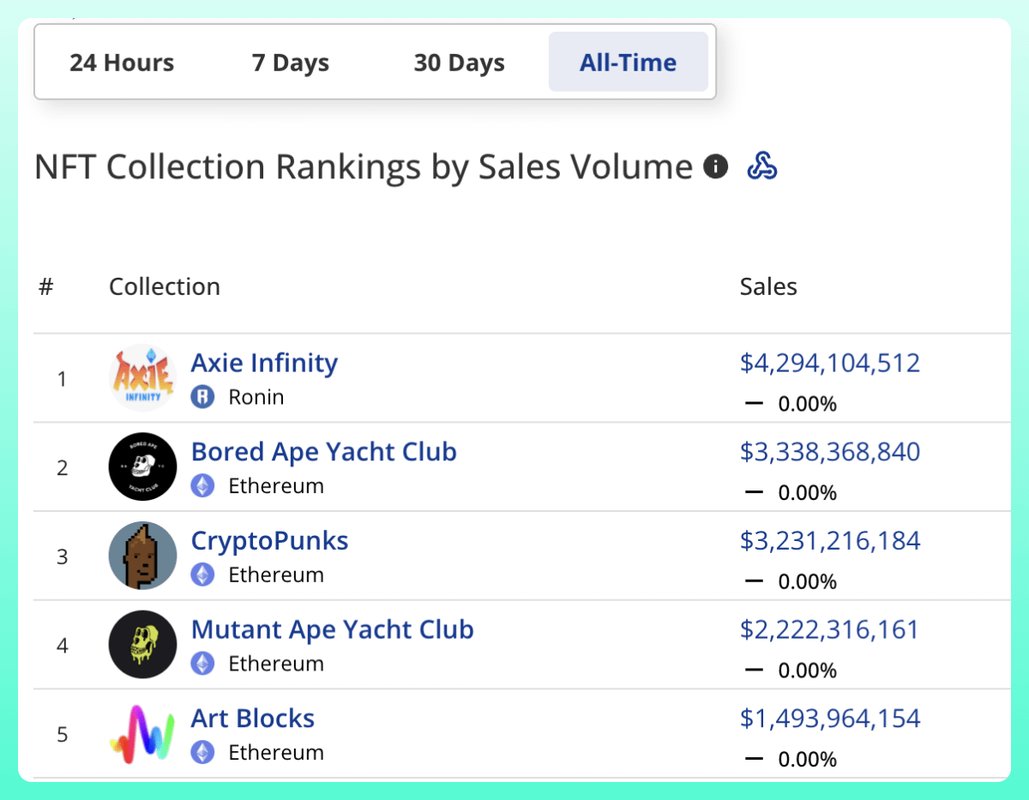This screenshot has width=1029, height=800.
Task: Open the Axie Infinity collection link
Action: pos(264,362)
